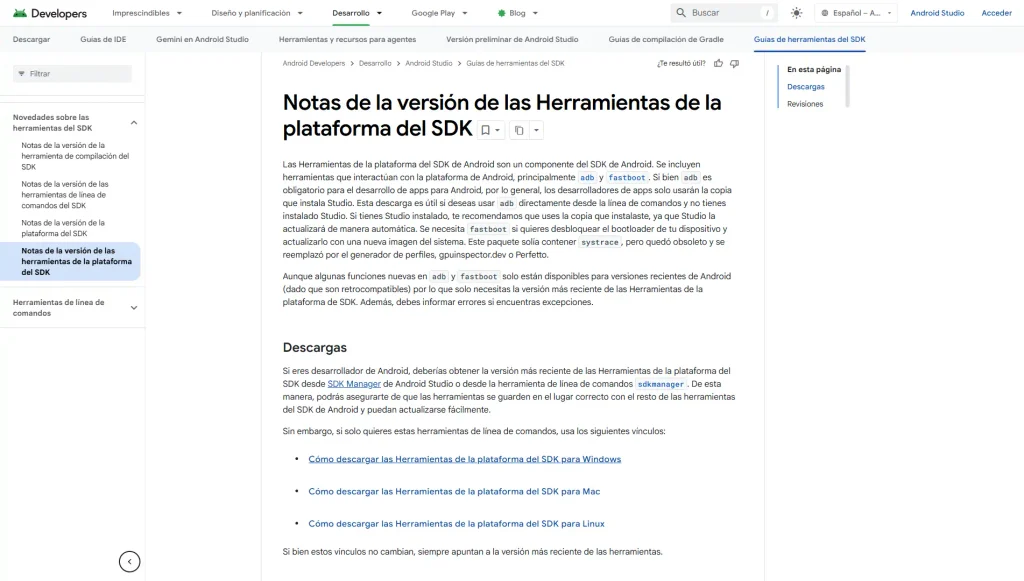Click the search magnifier icon
Screen dimensions: 1024x581
(x=680, y=12)
